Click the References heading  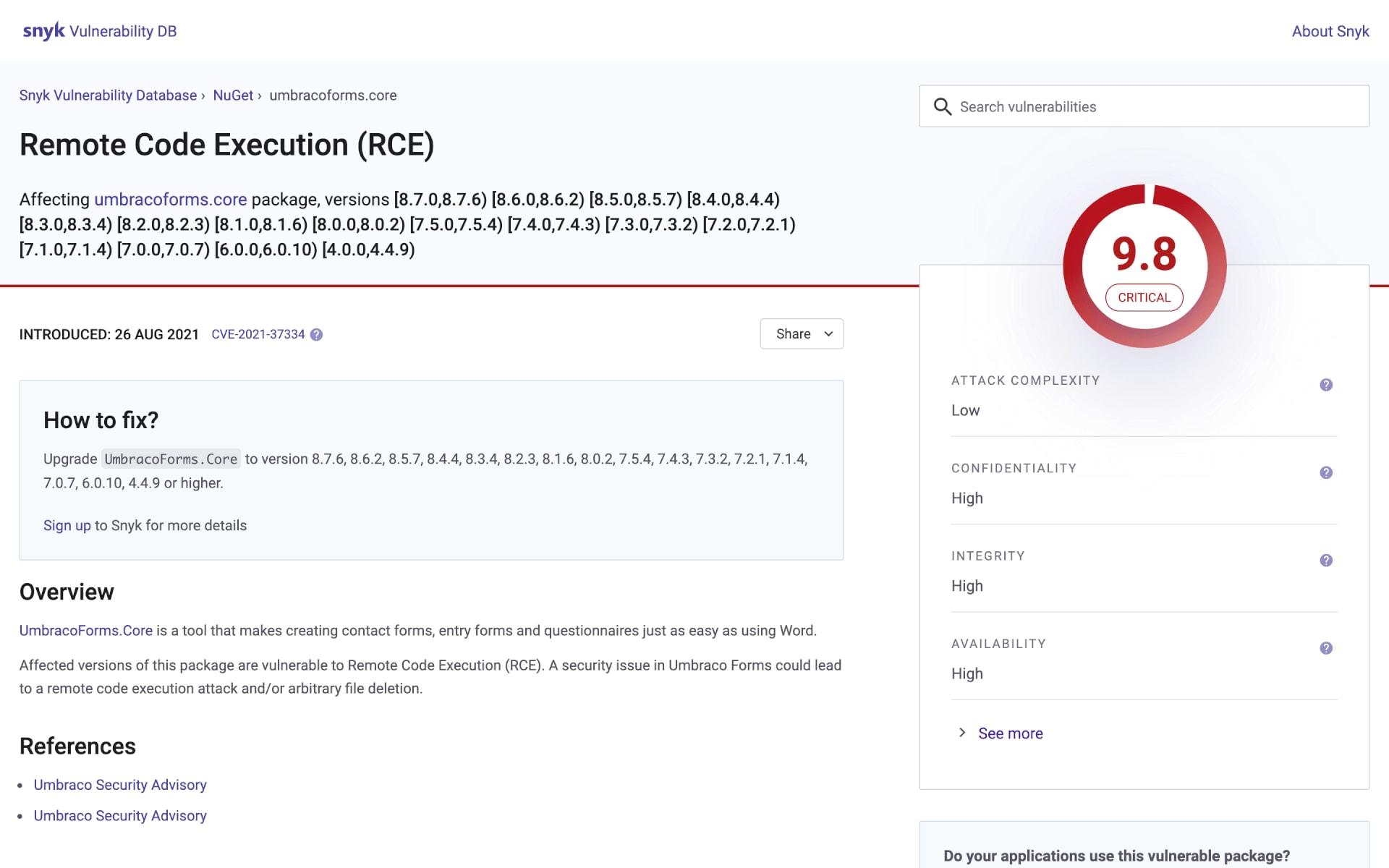coord(77,746)
